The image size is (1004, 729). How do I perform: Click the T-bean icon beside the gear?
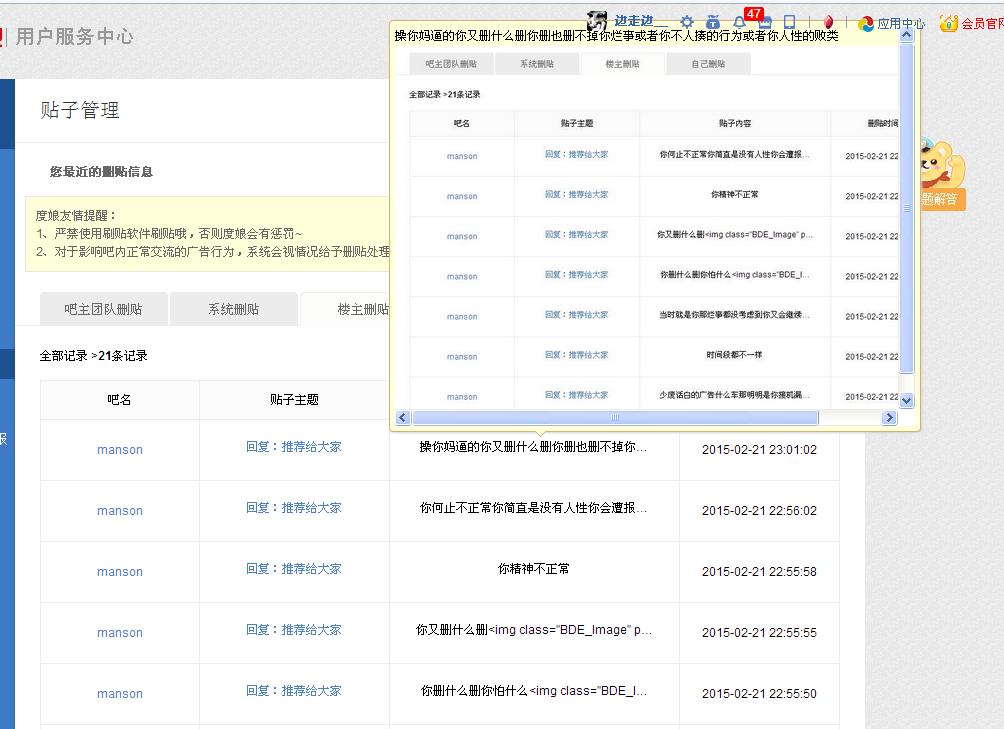[x=713, y=21]
